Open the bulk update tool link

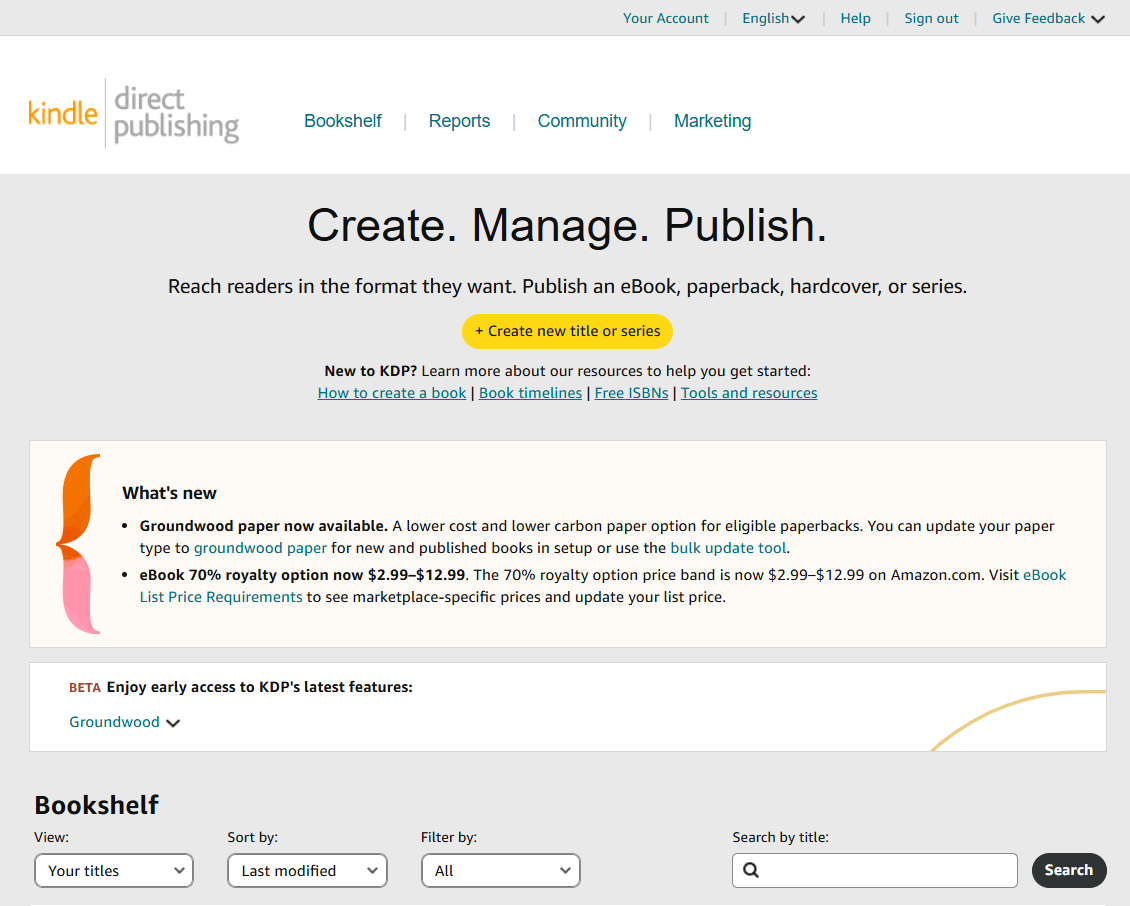click(728, 548)
